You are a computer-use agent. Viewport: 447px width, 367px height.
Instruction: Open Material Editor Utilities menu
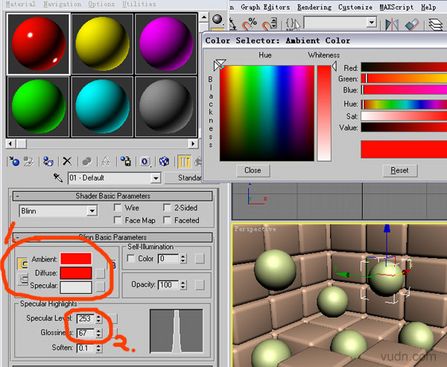[139, 4]
